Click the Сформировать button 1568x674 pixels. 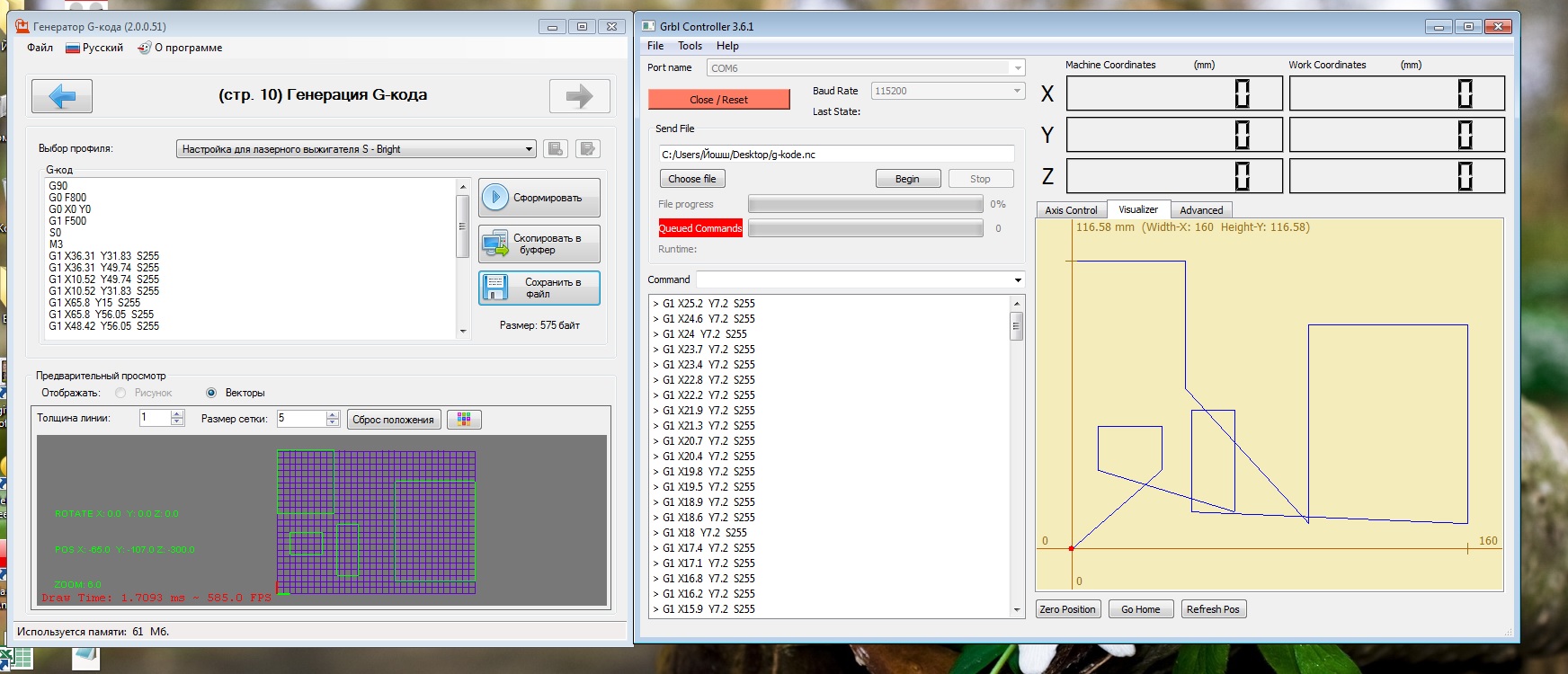[539, 198]
